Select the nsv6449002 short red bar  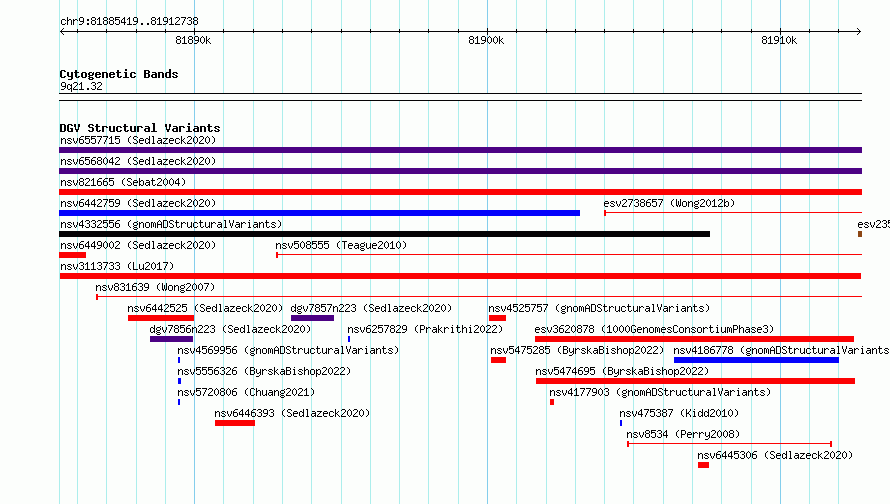pyautogui.click(x=73, y=255)
